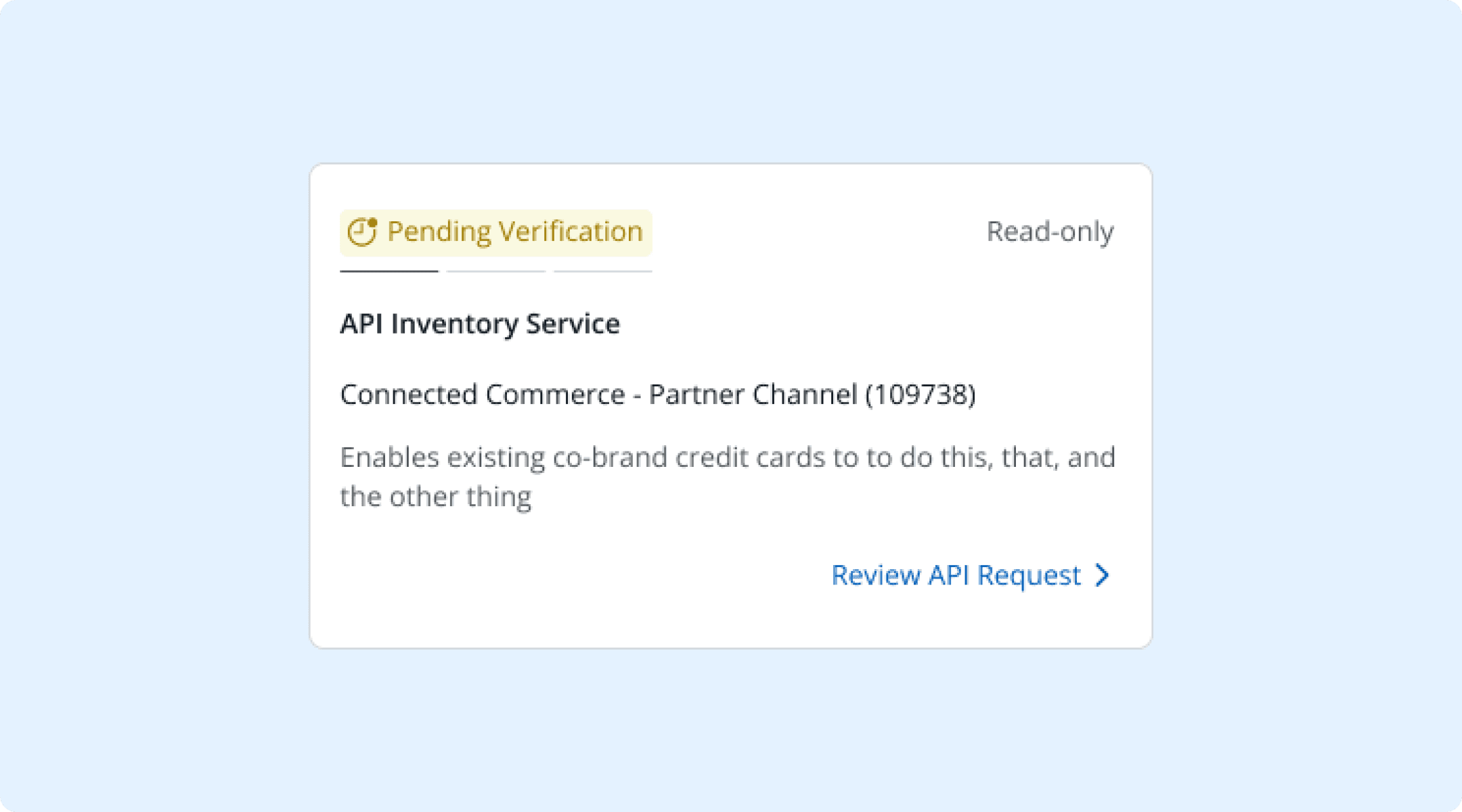The height and width of the screenshot is (812, 1462).
Task: Click the Pending Verification badge text
Action: (514, 232)
